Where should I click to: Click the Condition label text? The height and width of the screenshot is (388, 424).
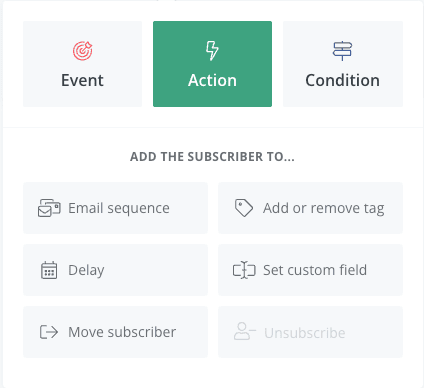[x=343, y=80]
